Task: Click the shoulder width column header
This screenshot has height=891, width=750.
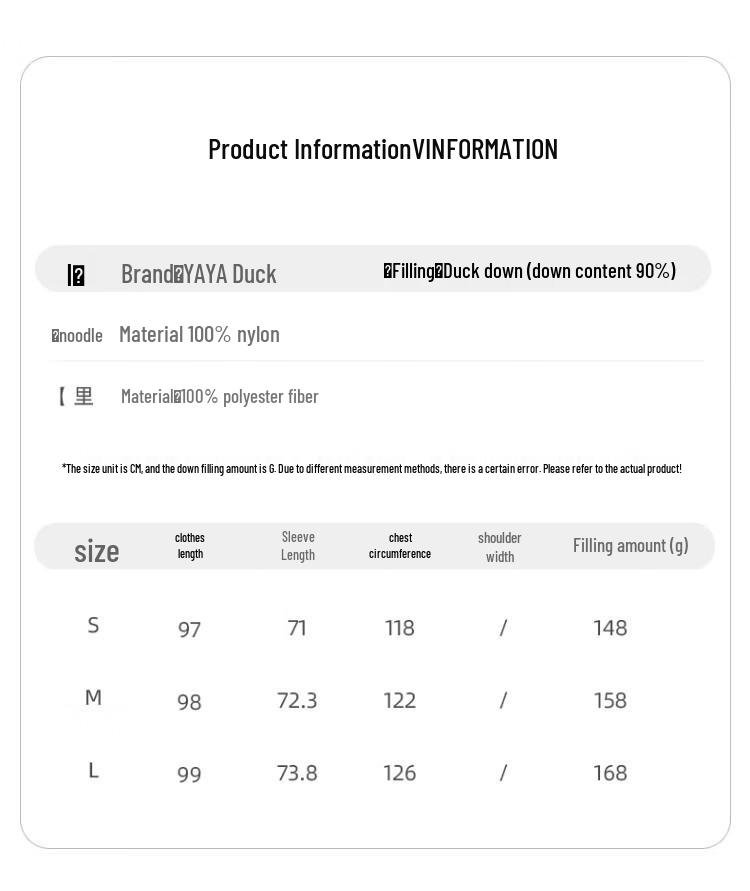Action: [x=500, y=547]
